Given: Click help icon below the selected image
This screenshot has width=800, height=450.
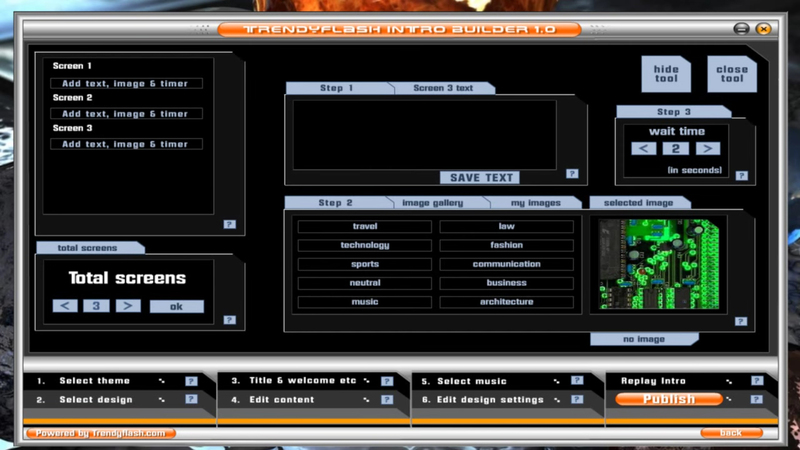Looking at the screenshot, I should coord(741,321).
